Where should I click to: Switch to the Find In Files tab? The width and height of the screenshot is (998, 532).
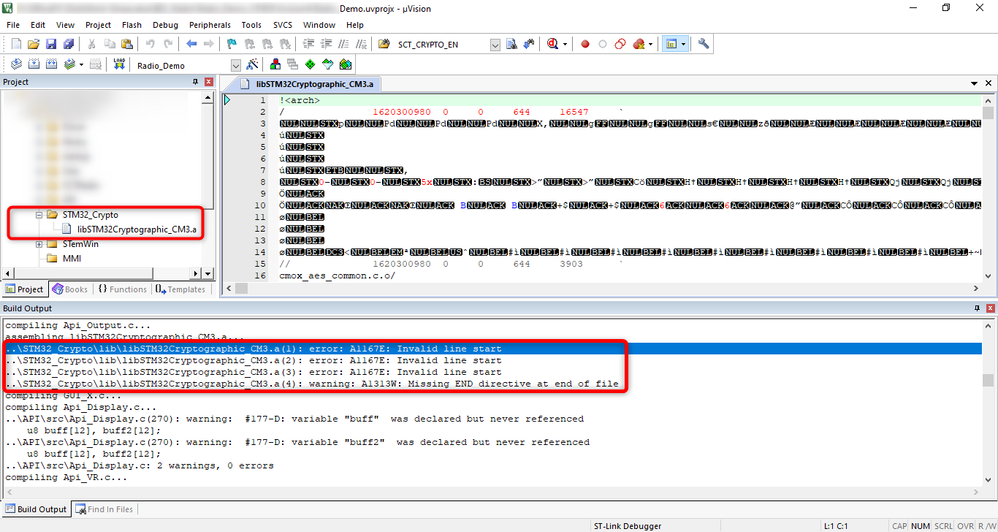[104, 509]
